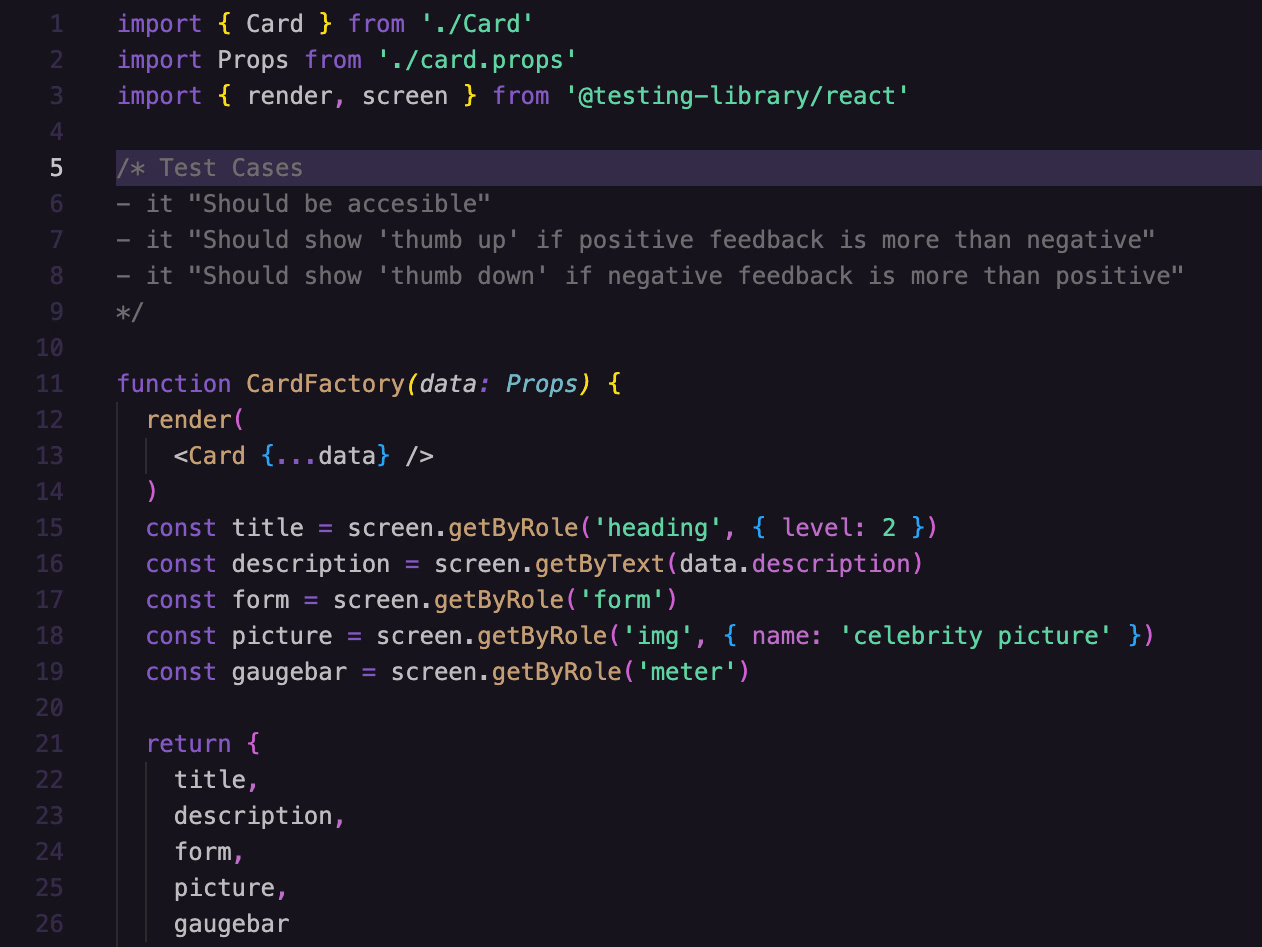Click the getByText method call
Screen dimensions: 1262x947
click(x=599, y=564)
